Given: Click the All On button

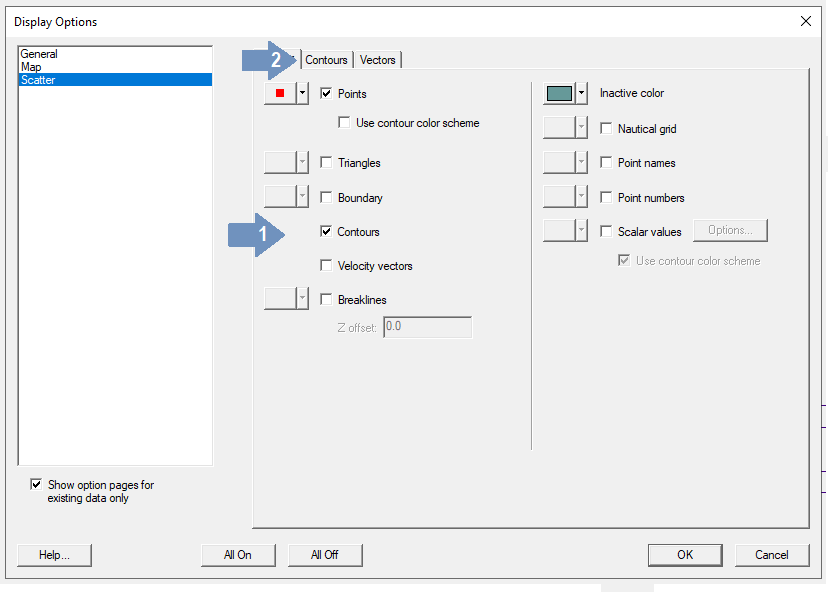Looking at the screenshot, I should pyautogui.click(x=238, y=555).
